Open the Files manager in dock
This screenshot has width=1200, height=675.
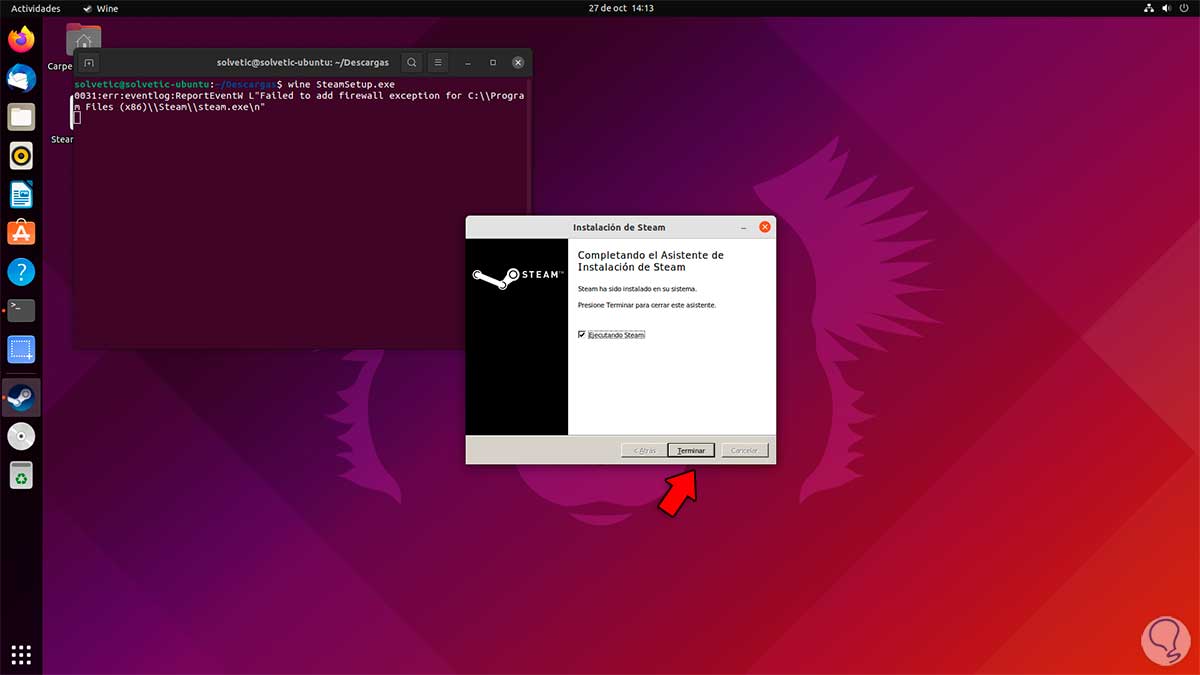[21, 117]
